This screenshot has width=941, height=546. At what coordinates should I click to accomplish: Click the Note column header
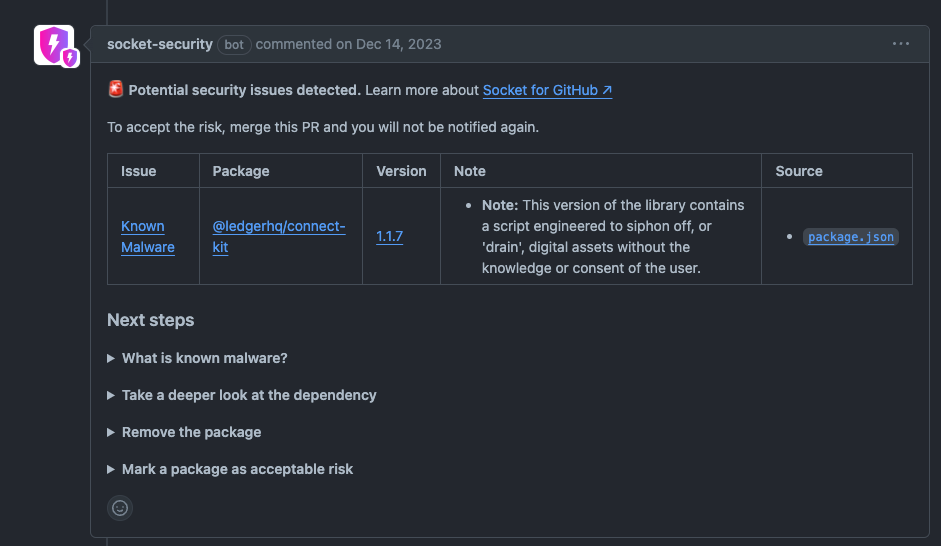pyautogui.click(x=470, y=171)
